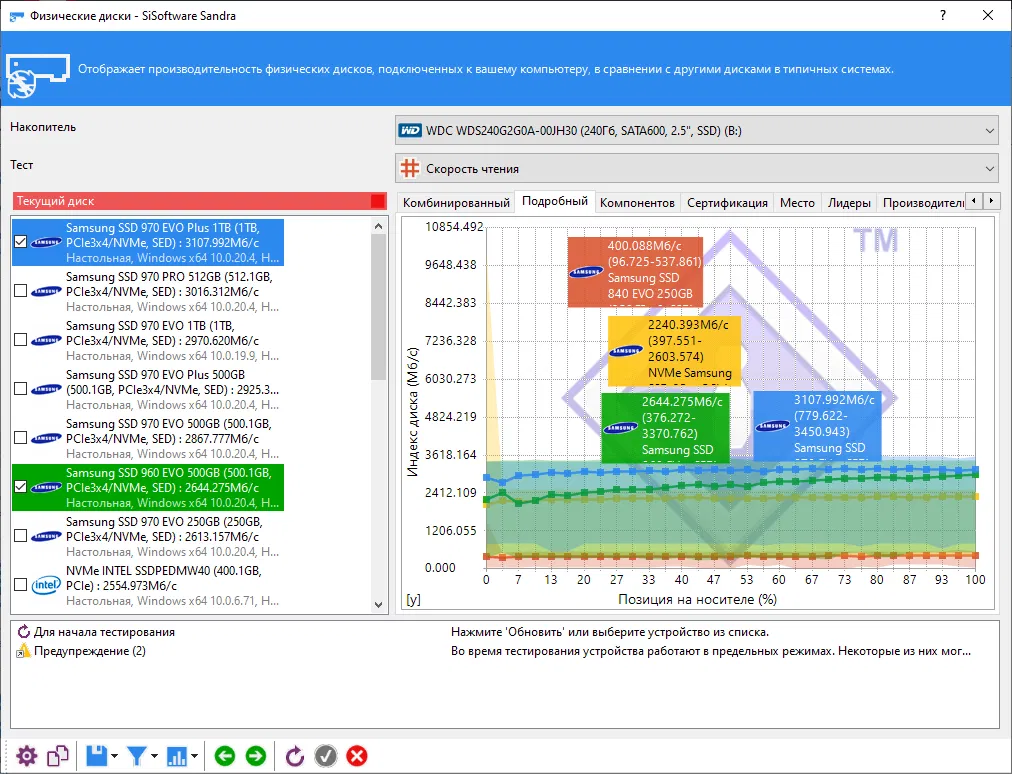Click the disk list scrollbar thumb
The width and height of the screenshot is (1012, 774).
tap(378, 307)
